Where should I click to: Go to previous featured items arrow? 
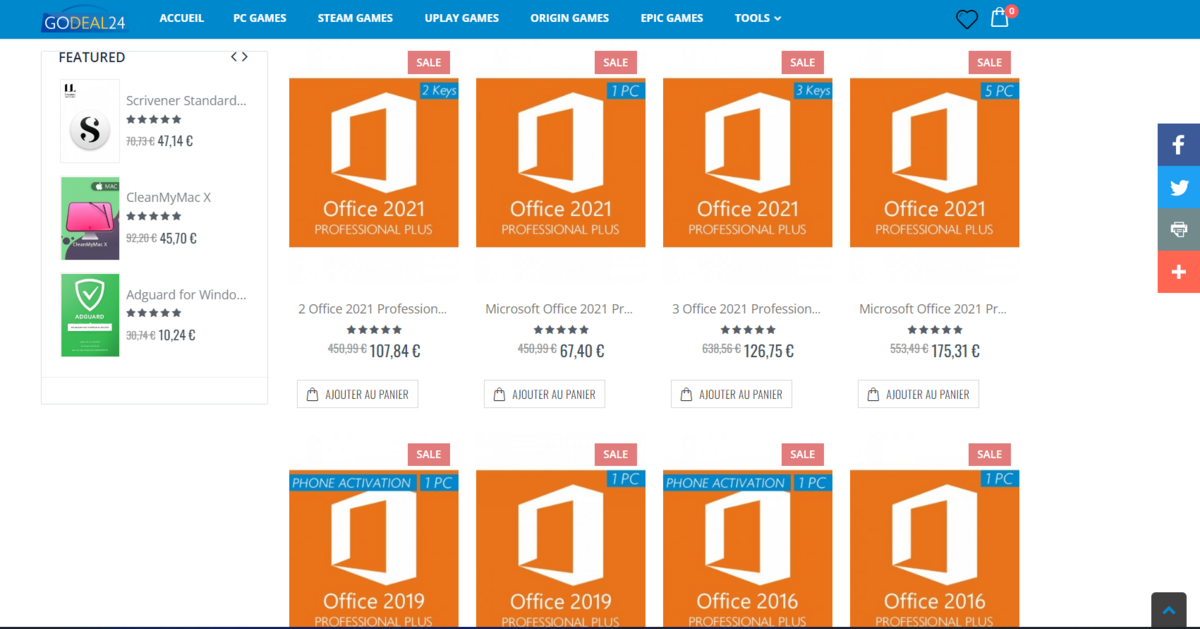[234, 57]
